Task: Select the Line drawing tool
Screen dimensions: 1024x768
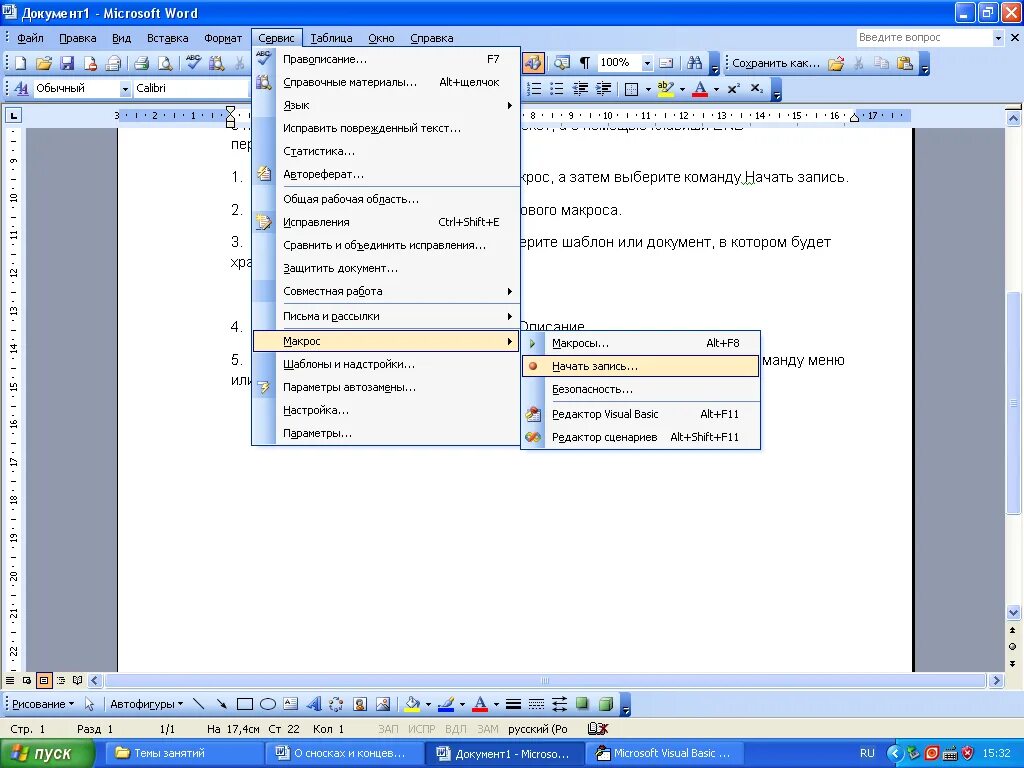Action: (x=199, y=704)
